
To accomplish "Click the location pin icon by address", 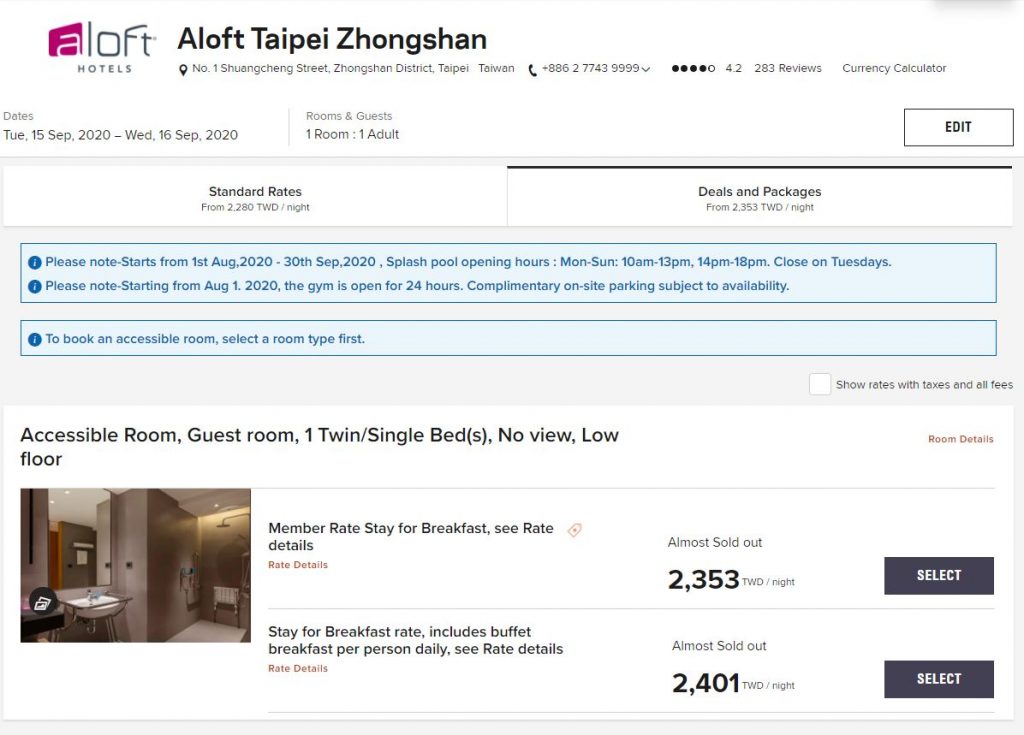I will coord(183,69).
